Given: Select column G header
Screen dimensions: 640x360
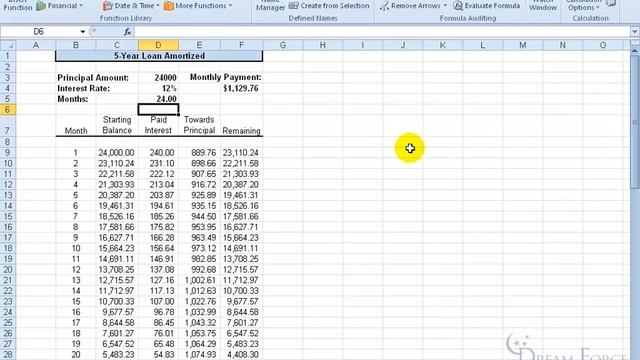Looking at the screenshot, I should (x=283, y=45).
